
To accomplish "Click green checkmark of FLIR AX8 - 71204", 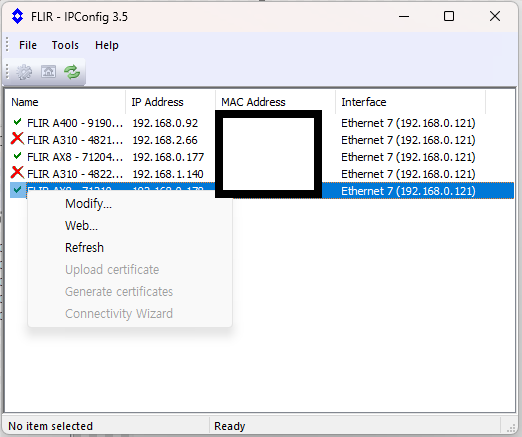I will [17, 156].
